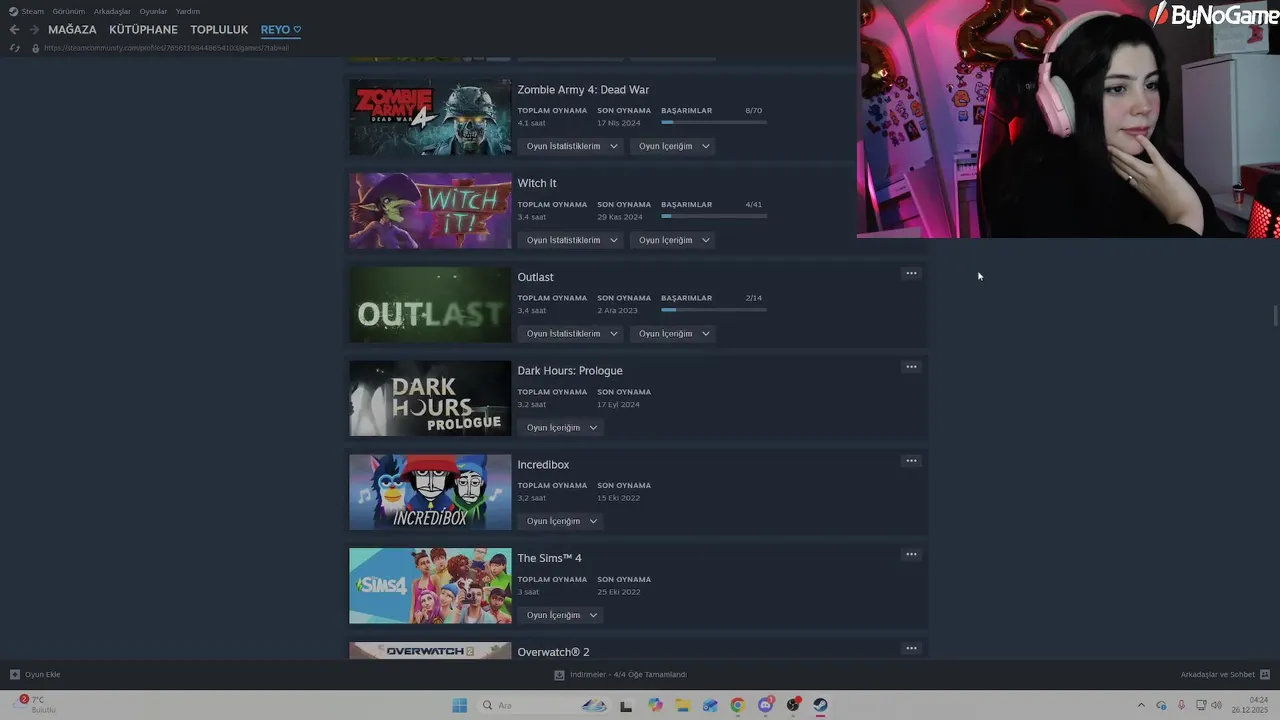Viewport: 1280px width, 720px height.
Task: Click the Steam logo icon in the menu bar
Action: coord(13,11)
